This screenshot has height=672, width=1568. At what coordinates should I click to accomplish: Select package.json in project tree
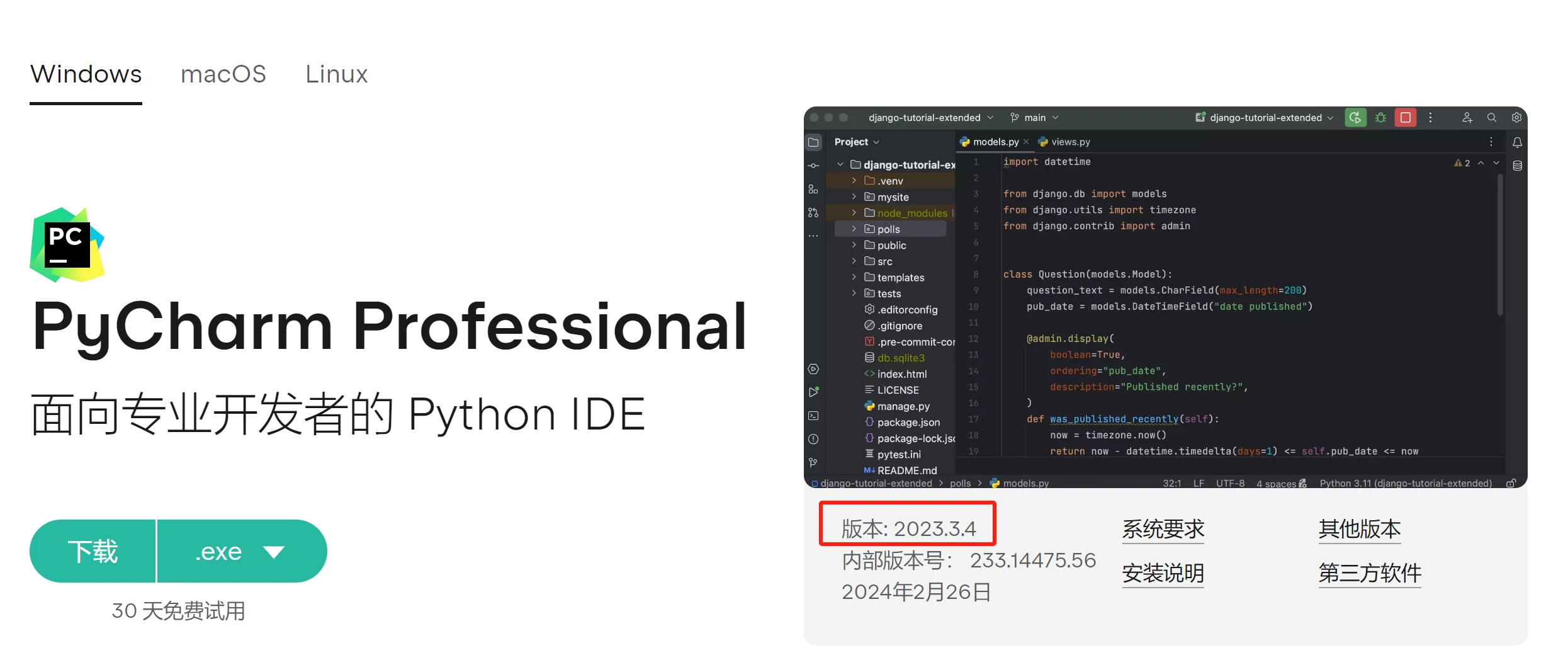(x=902, y=423)
